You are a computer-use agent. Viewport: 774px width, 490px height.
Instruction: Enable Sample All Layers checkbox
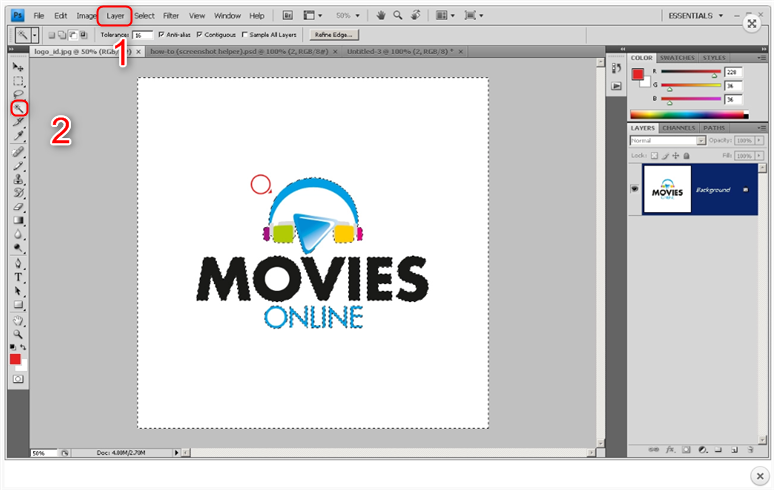245,34
